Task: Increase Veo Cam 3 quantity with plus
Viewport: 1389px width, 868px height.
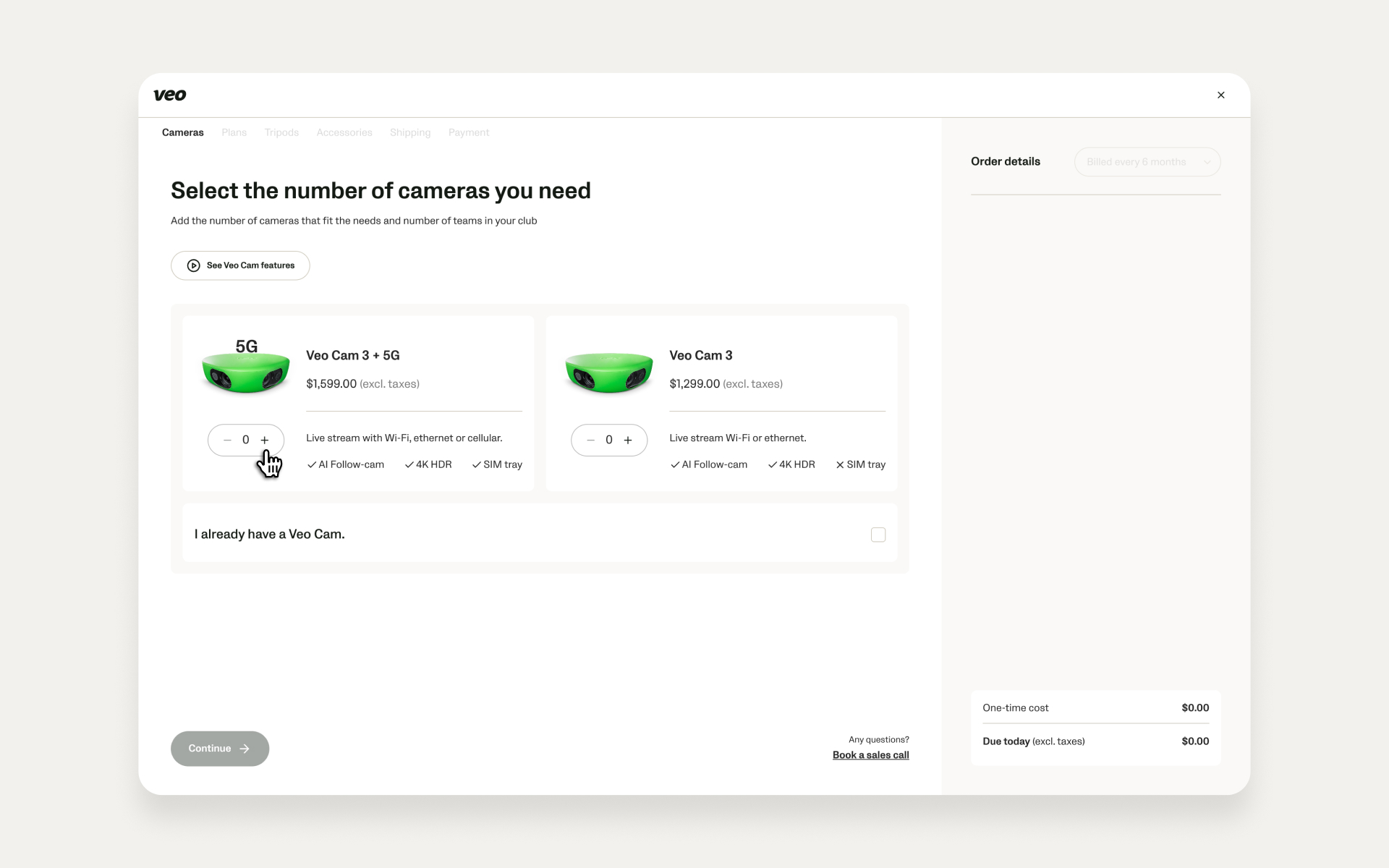Action: click(628, 440)
